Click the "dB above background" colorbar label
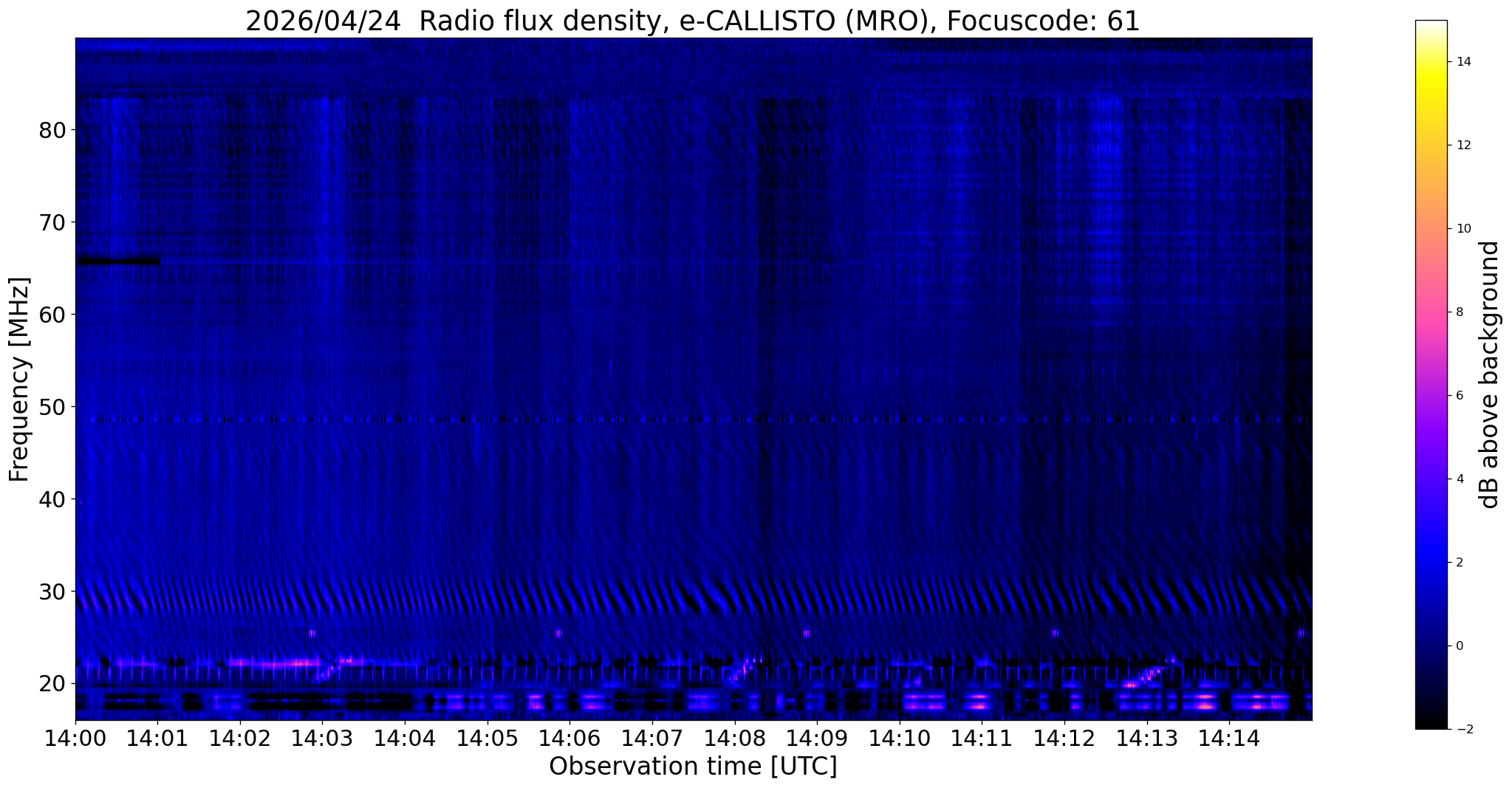 [1490, 374]
